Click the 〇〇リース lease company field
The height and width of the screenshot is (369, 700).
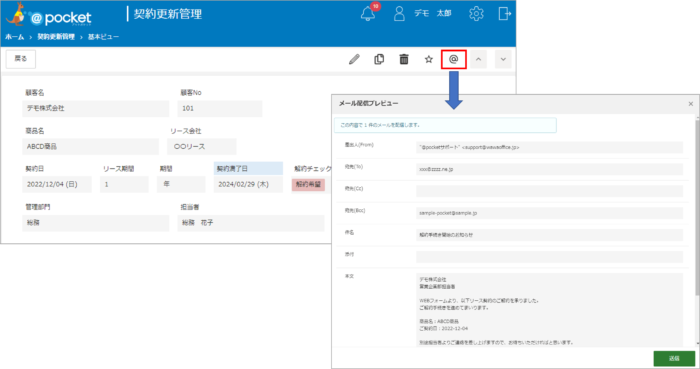(202, 146)
